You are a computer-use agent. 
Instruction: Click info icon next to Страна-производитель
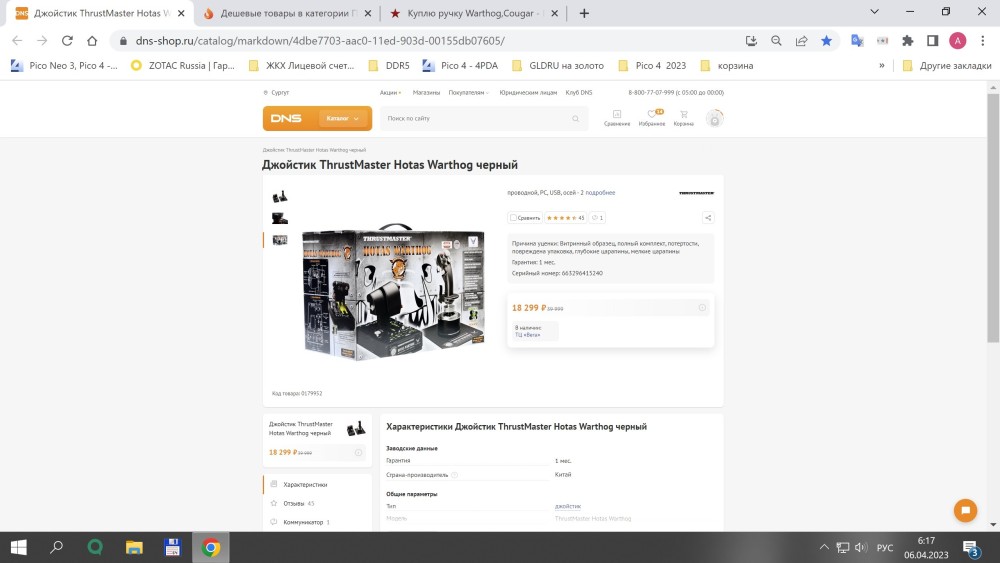(455, 475)
